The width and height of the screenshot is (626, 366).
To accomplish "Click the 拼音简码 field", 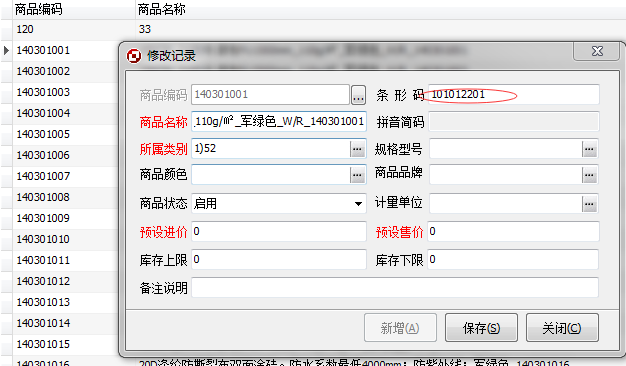I will tap(514, 121).
